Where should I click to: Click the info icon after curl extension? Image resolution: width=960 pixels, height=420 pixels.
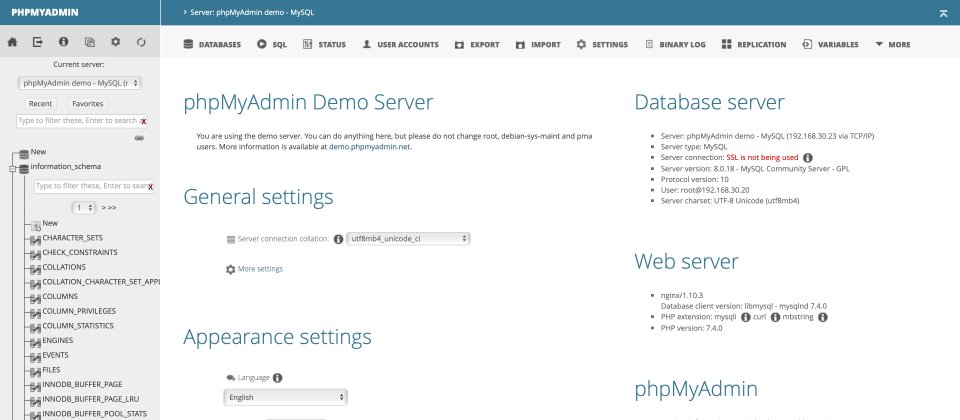click(x=776, y=317)
